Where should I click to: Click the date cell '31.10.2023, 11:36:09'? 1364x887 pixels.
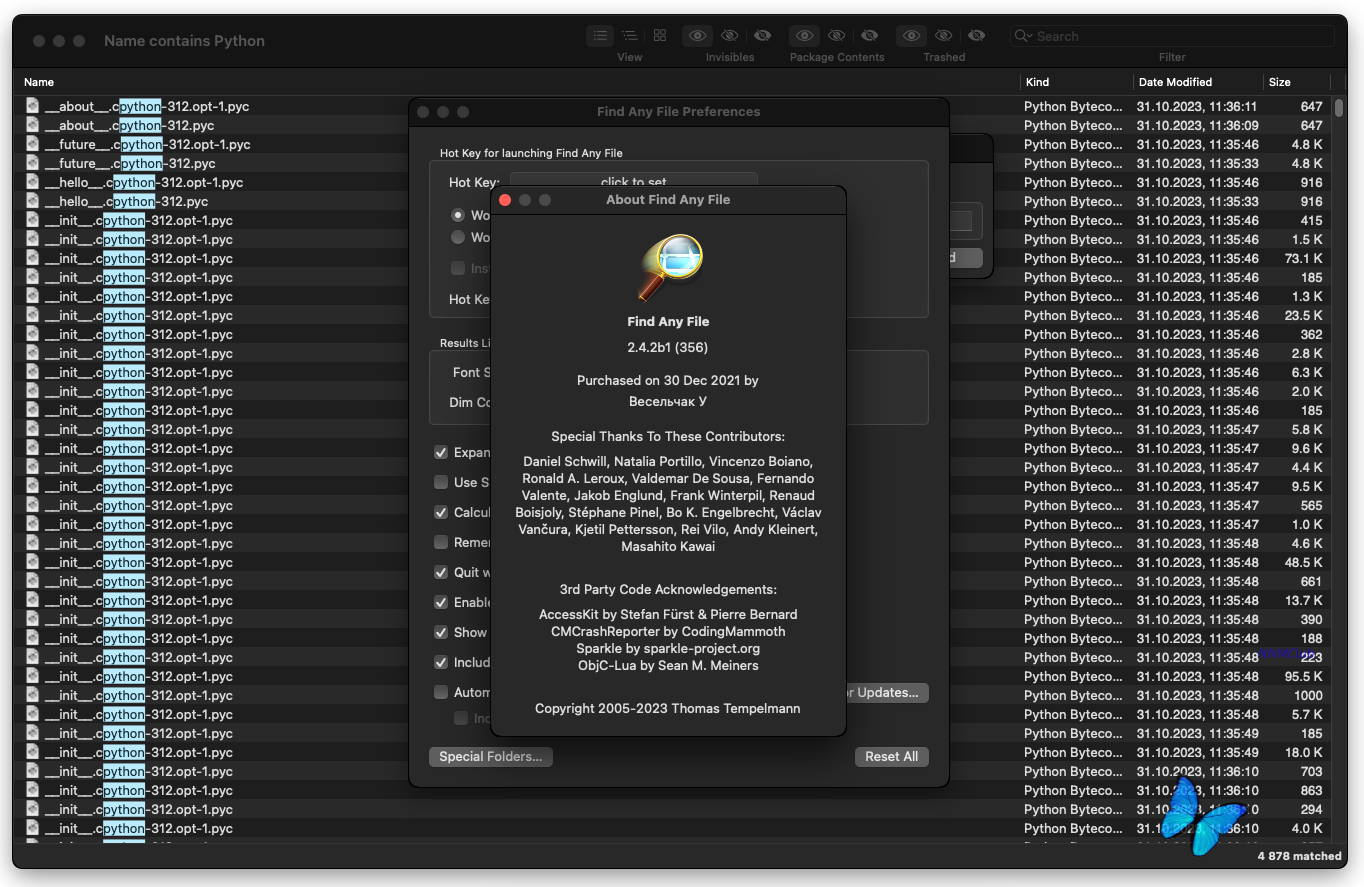1197,125
